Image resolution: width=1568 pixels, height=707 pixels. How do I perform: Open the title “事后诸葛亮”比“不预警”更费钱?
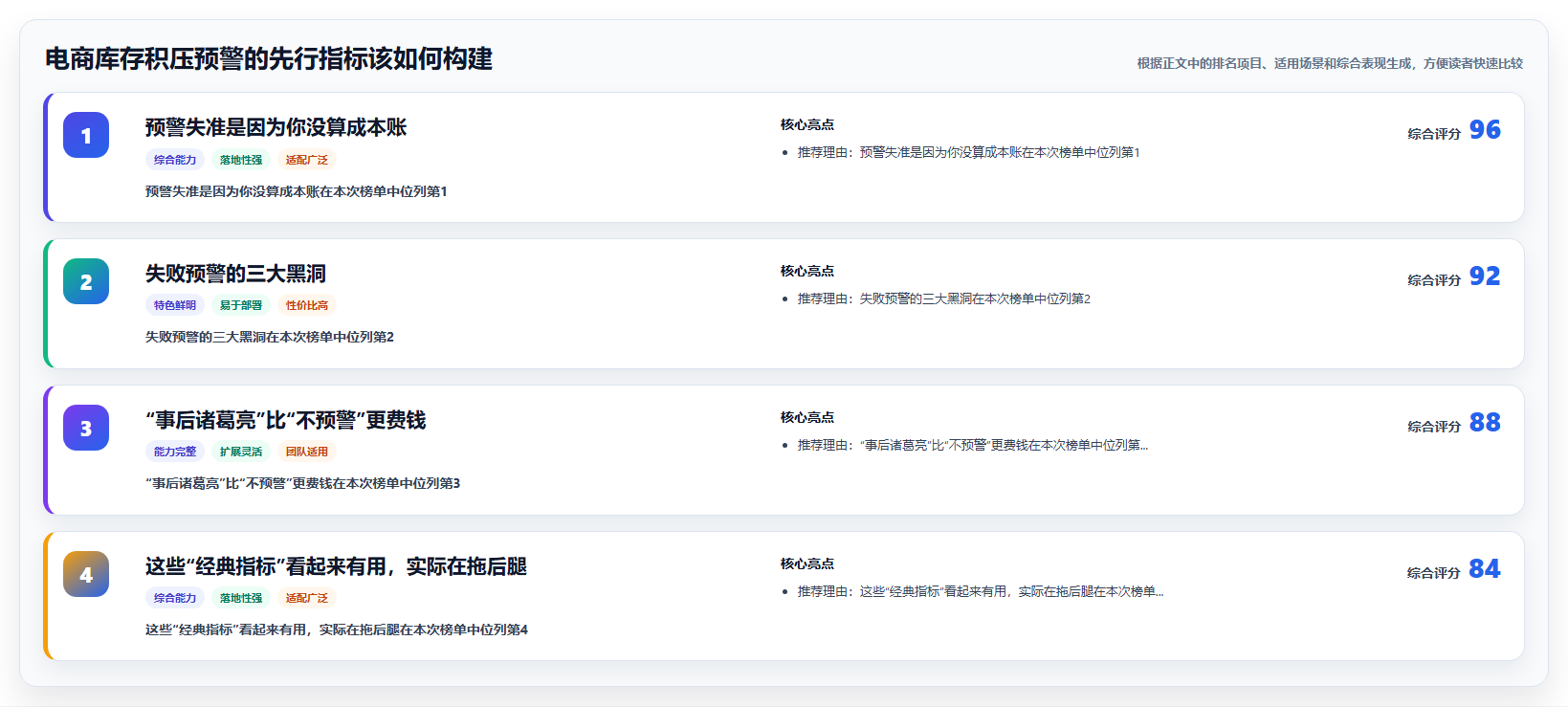point(285,420)
